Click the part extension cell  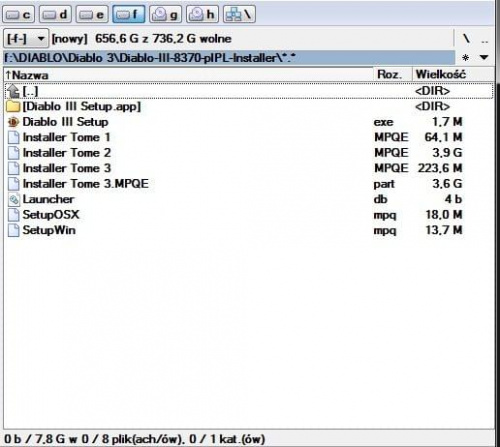pos(384,184)
